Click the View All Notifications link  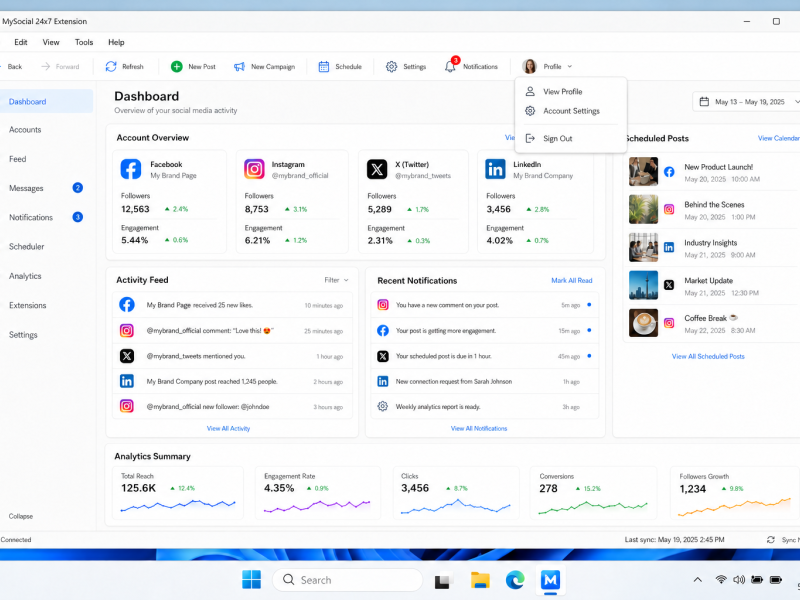click(x=479, y=428)
